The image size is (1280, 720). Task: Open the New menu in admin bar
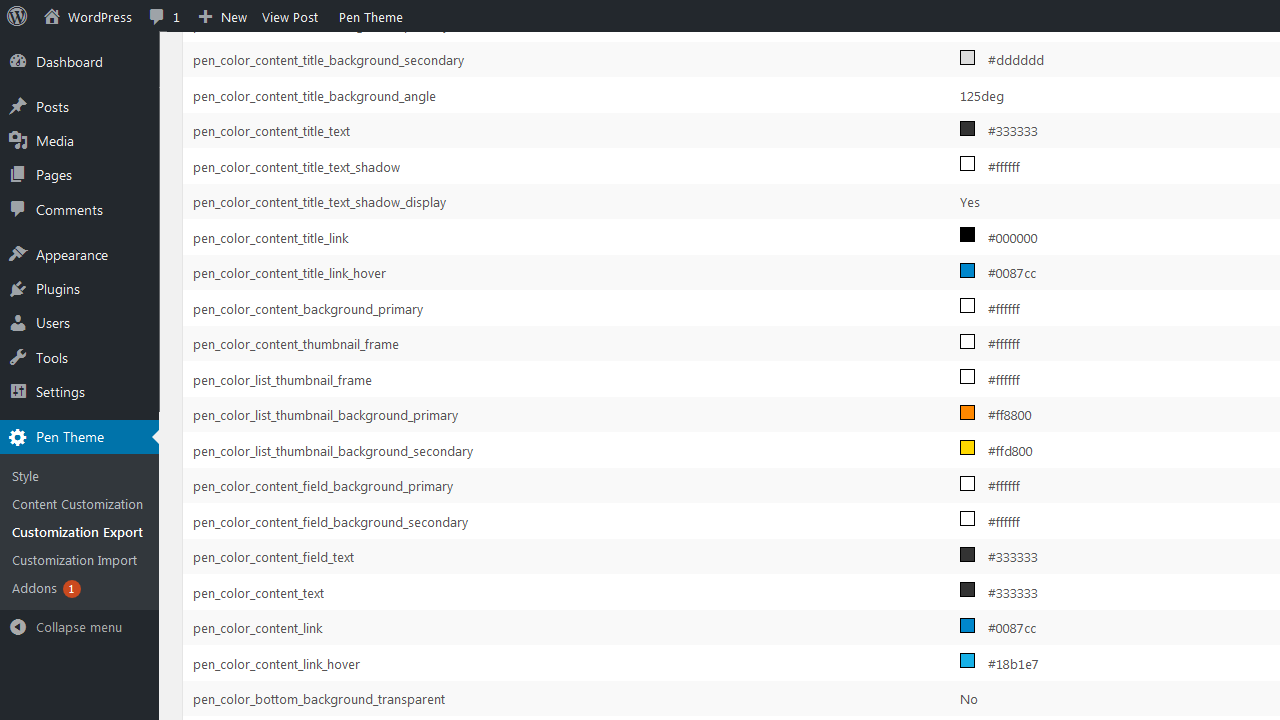(x=234, y=17)
